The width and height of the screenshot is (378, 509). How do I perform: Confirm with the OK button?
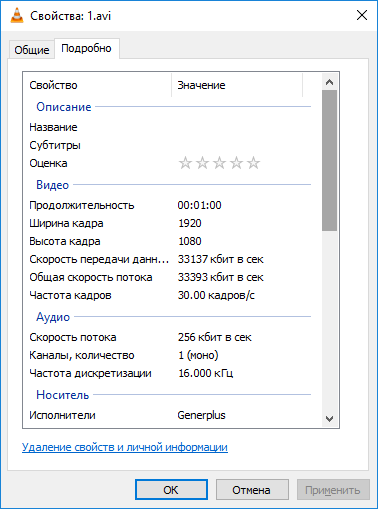171,490
